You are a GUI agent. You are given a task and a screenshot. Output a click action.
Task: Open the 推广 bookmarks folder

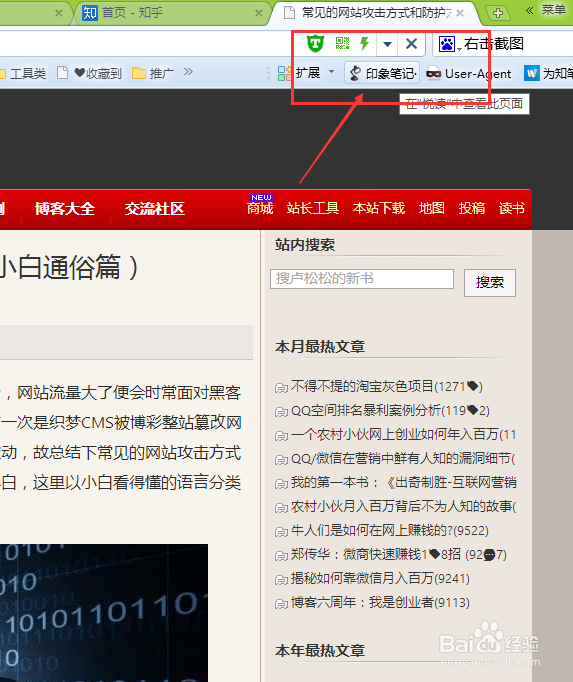pos(153,73)
